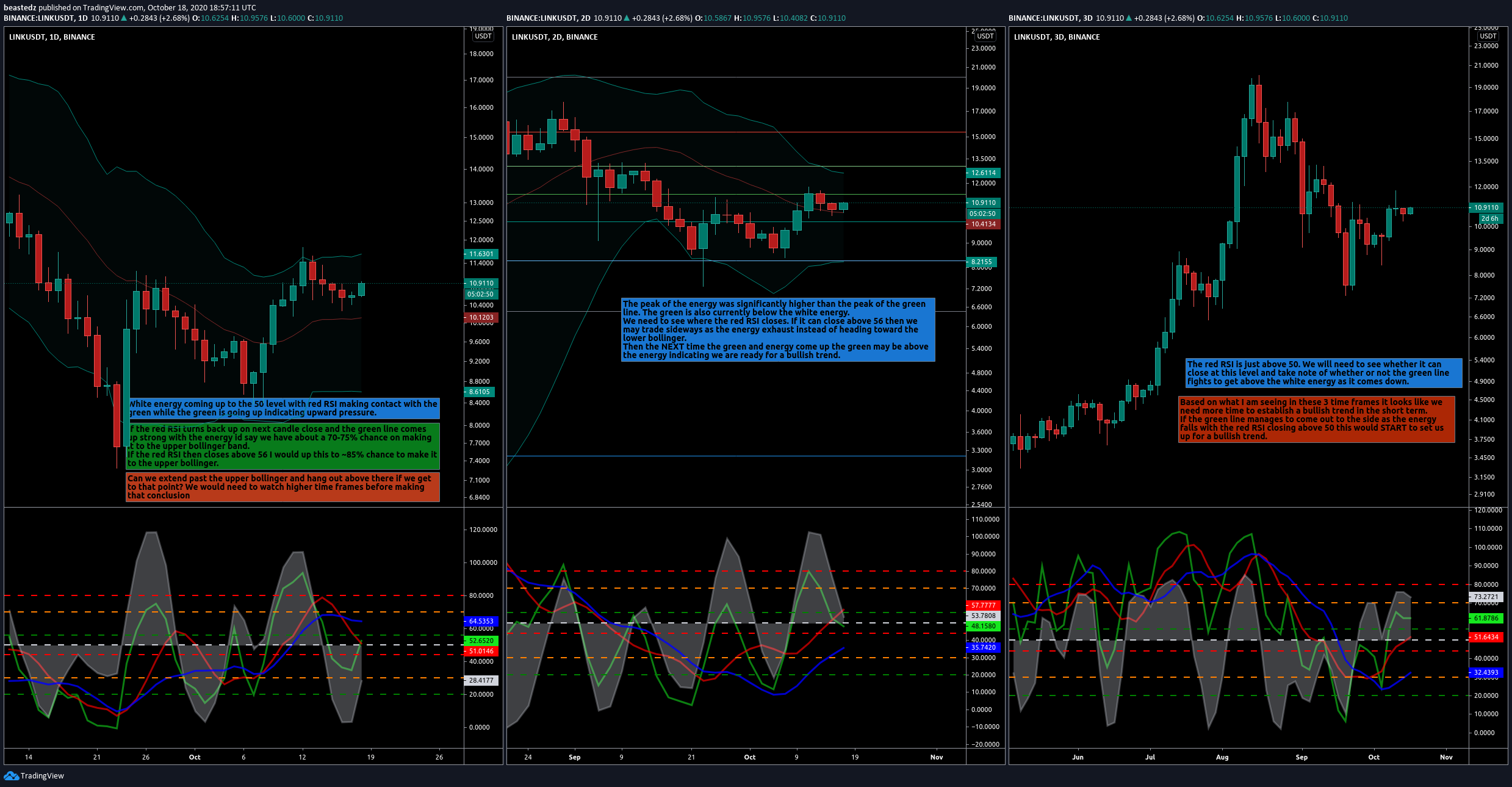Select the blue 'peak of the energy' note on 2D chart

coord(778,329)
